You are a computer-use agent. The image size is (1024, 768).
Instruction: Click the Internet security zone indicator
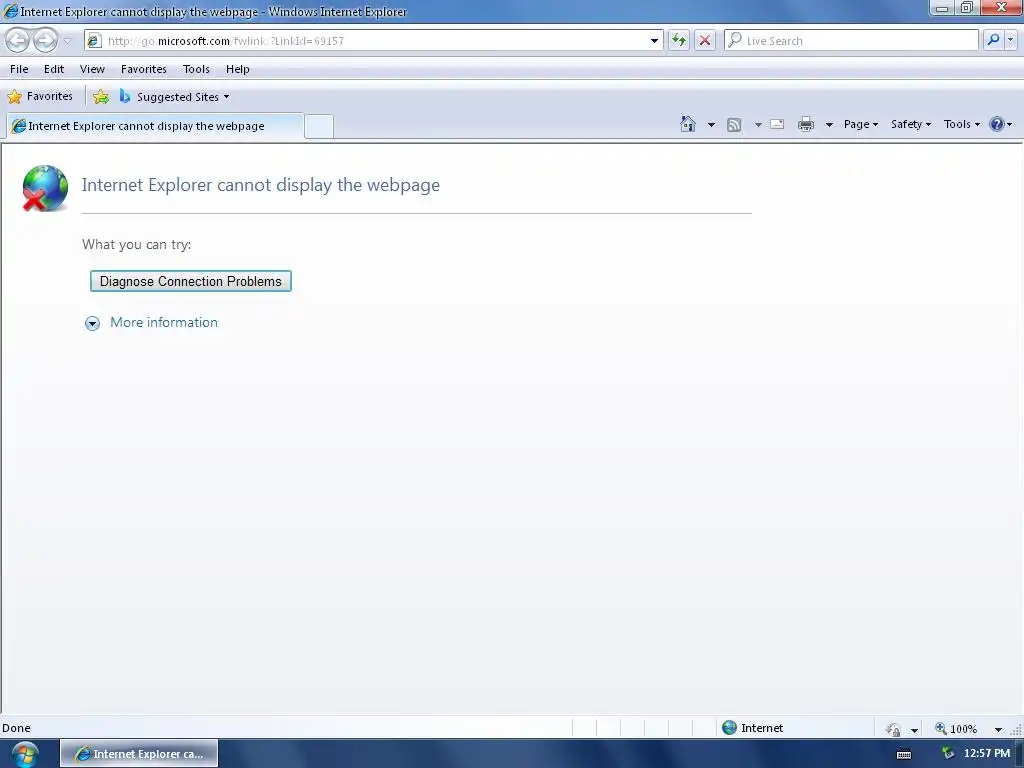[752, 728]
